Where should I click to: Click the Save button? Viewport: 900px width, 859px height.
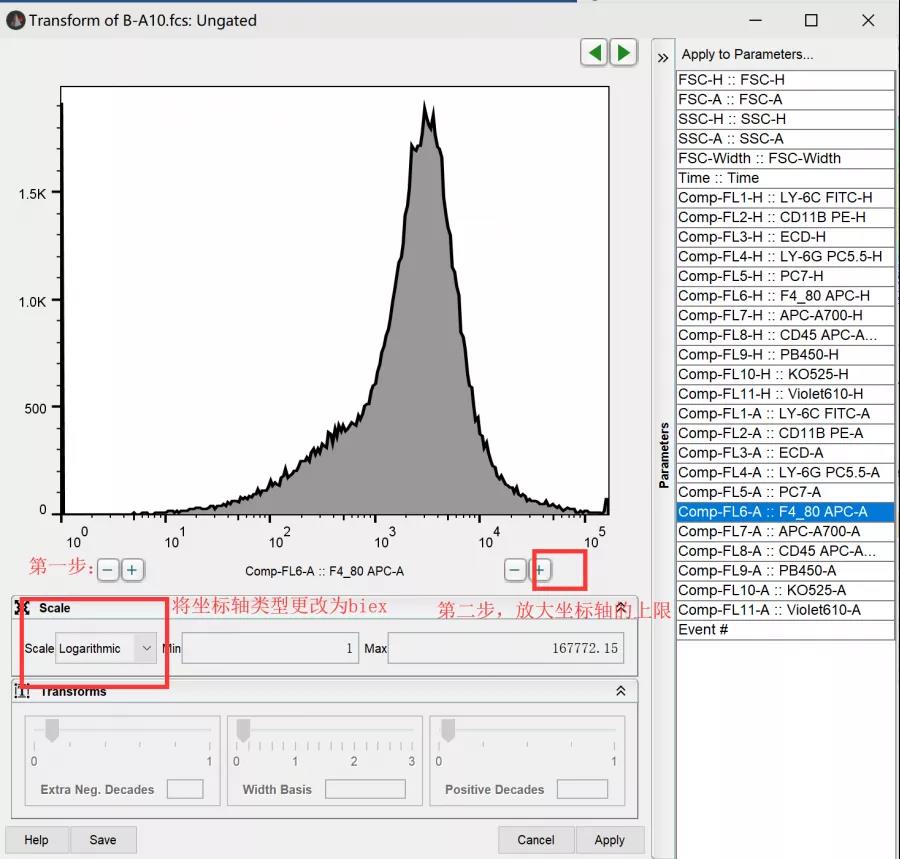(x=102, y=840)
